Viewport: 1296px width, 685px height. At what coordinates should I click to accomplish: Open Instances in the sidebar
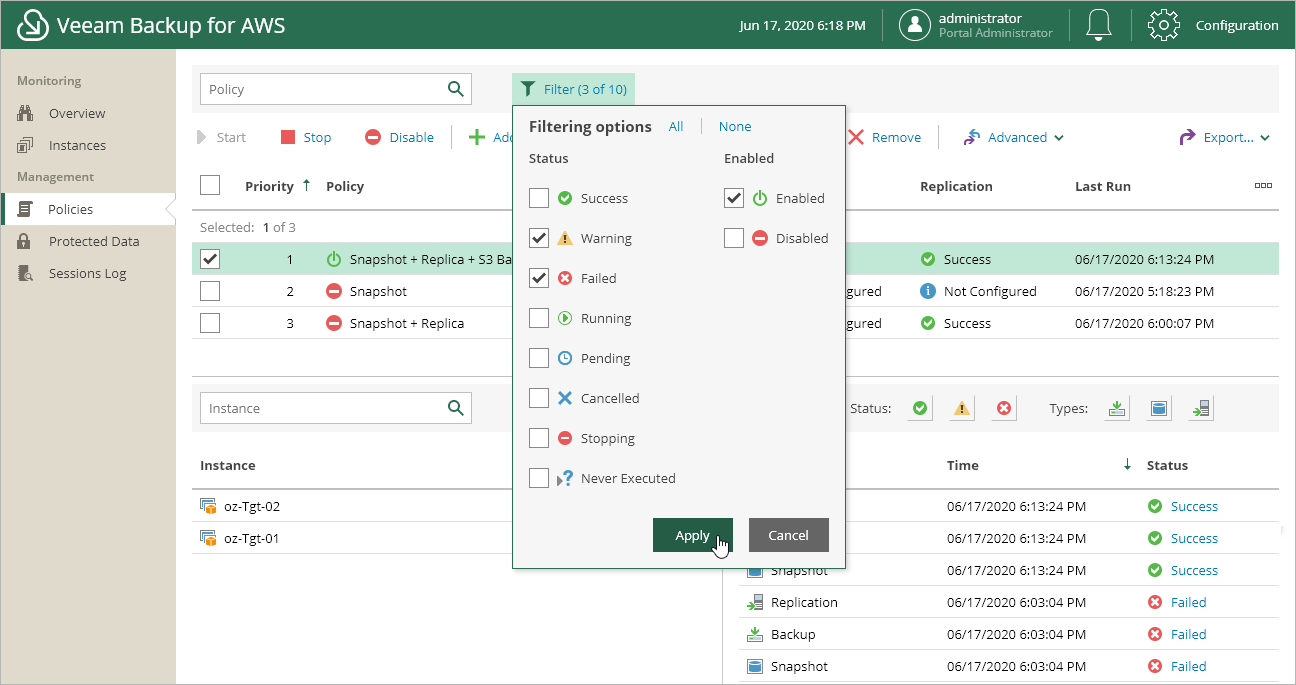point(77,145)
